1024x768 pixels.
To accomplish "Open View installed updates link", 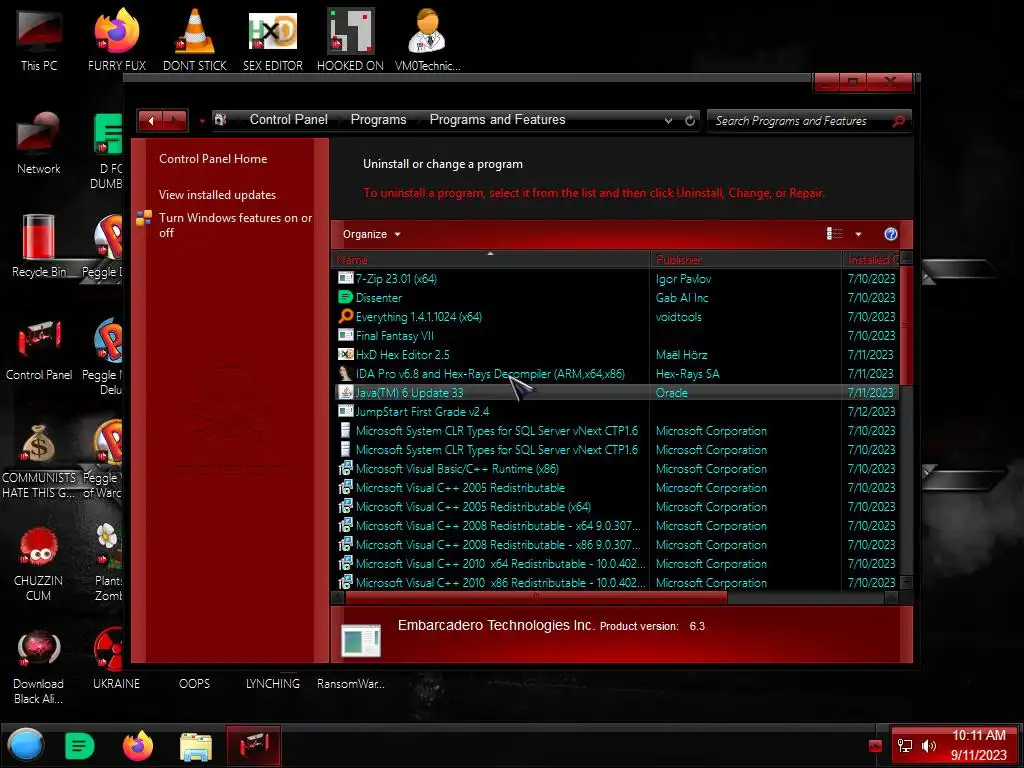I will pos(217,195).
